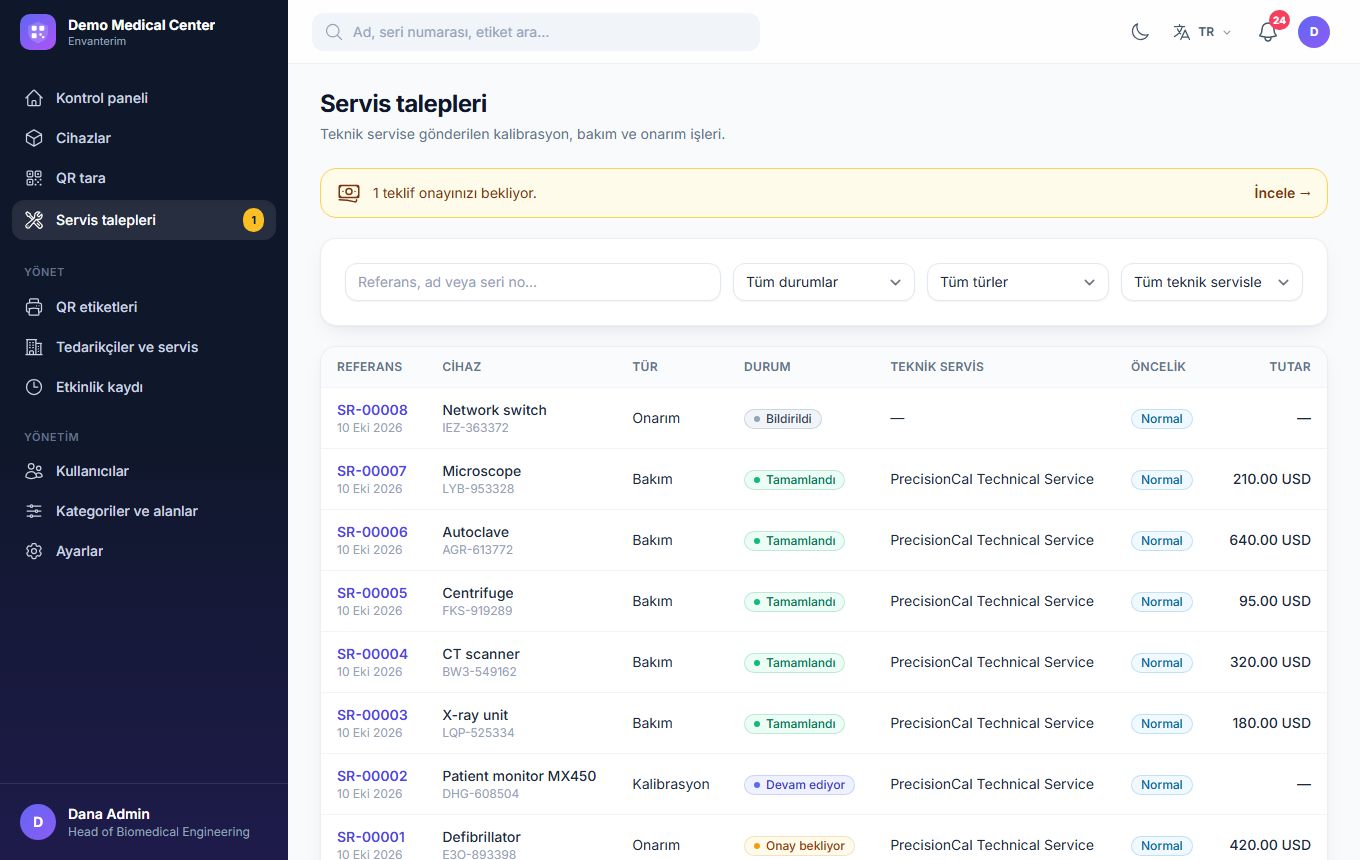
Task: Open the QR tara scanner icon
Action: pyautogui.click(x=34, y=178)
